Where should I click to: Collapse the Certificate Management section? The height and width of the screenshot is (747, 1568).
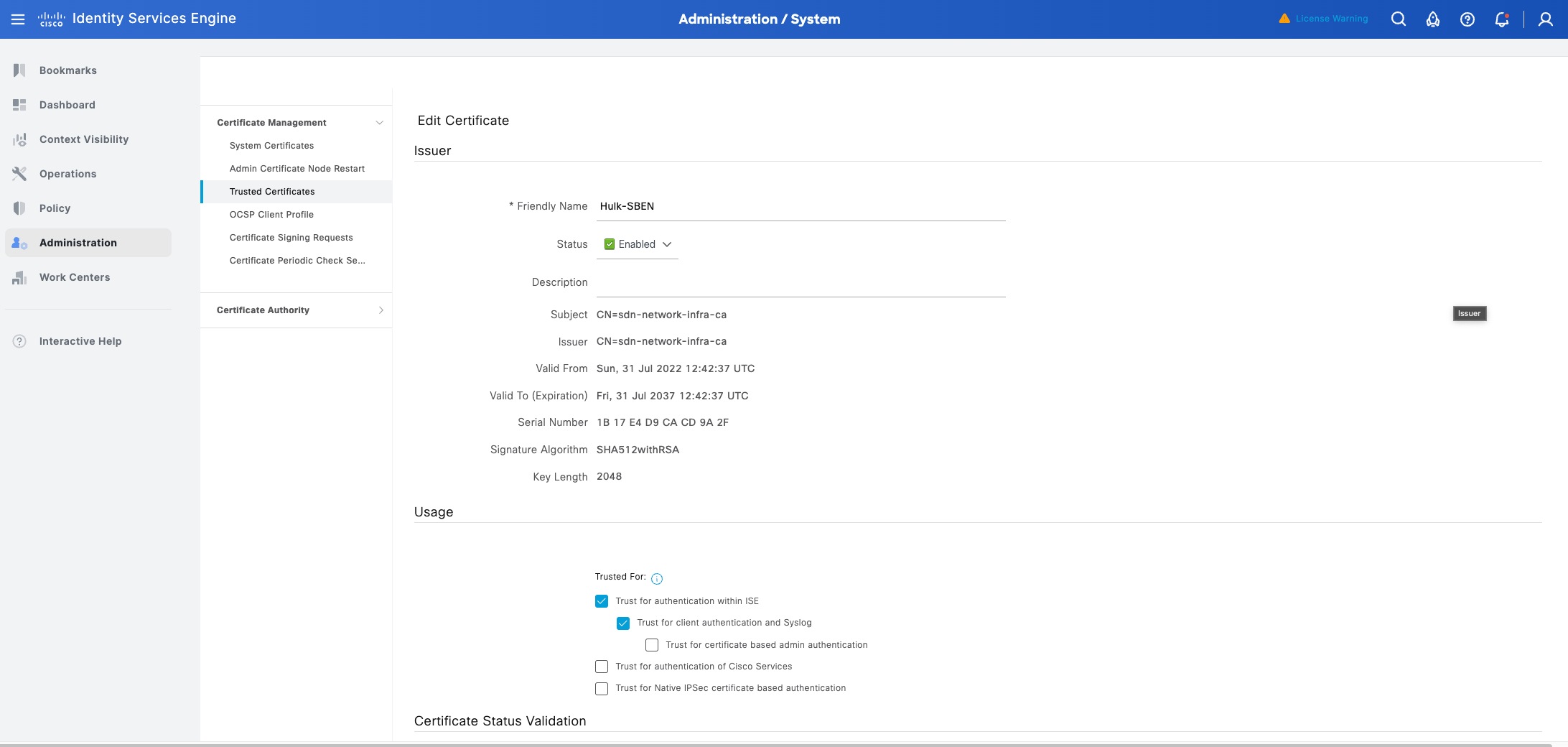[380, 122]
